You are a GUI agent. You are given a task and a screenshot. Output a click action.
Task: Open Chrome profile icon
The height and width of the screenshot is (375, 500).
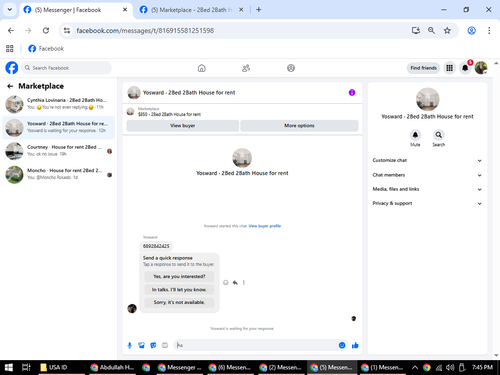coord(471,31)
